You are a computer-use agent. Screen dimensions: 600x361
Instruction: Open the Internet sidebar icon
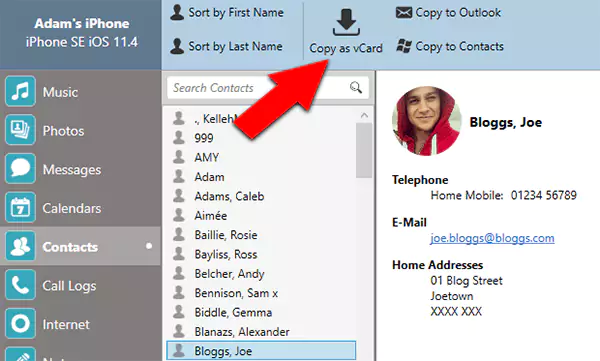click(20, 324)
